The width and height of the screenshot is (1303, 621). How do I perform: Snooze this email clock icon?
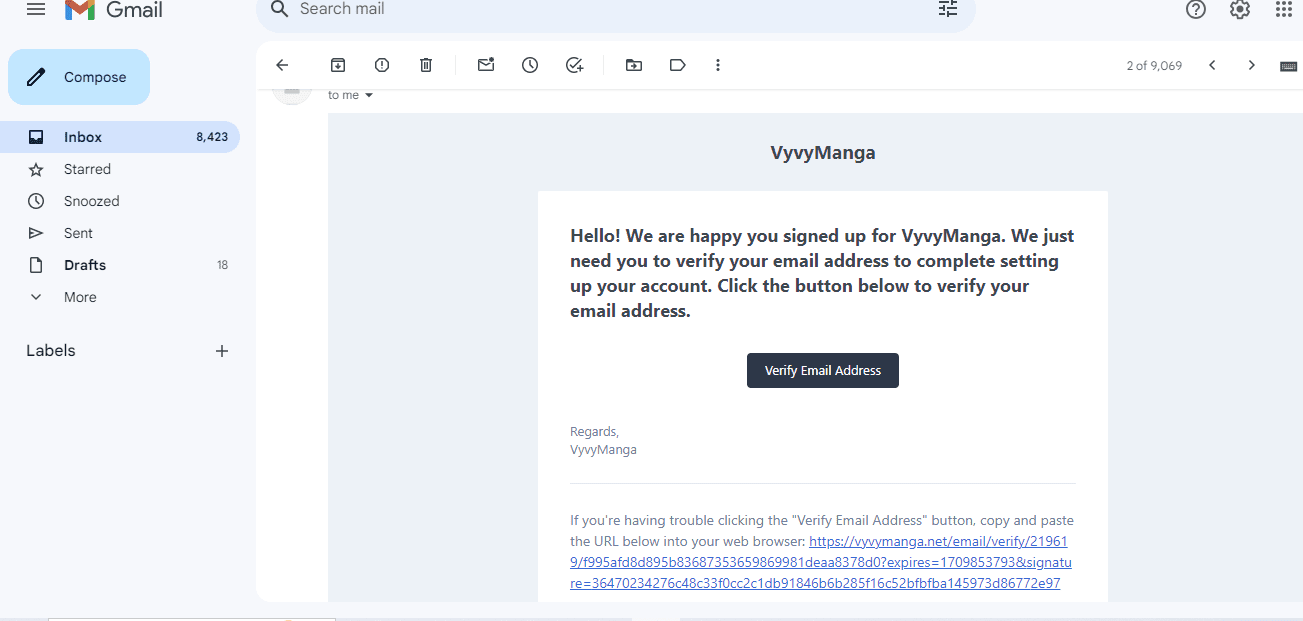[530, 65]
